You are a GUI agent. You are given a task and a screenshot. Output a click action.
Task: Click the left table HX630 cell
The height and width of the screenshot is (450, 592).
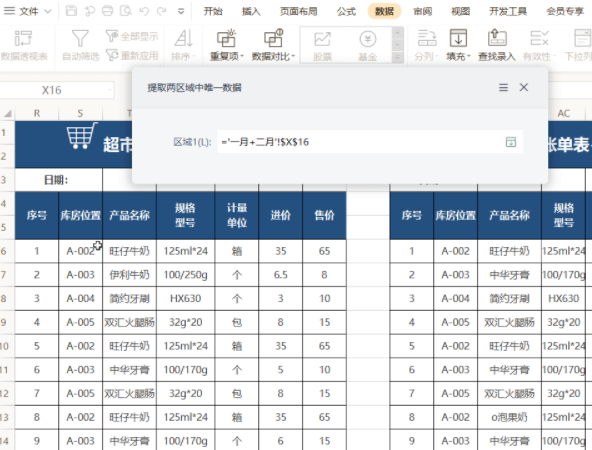coord(185,299)
